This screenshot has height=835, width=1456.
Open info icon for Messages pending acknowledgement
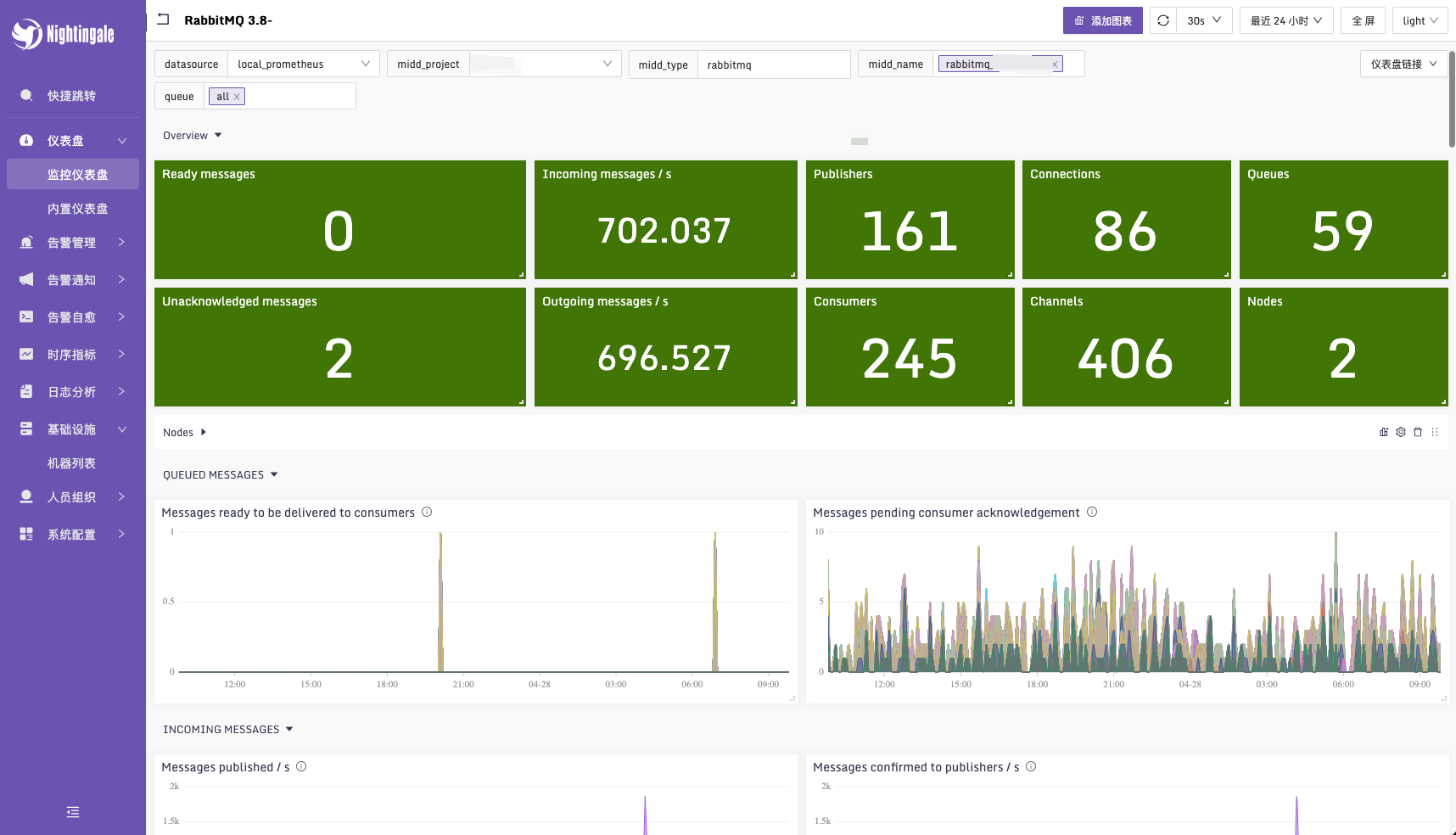1092,512
